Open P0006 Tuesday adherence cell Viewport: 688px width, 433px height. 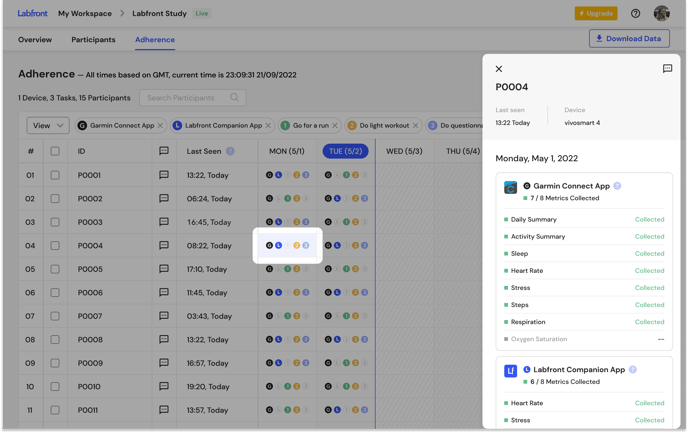(346, 292)
